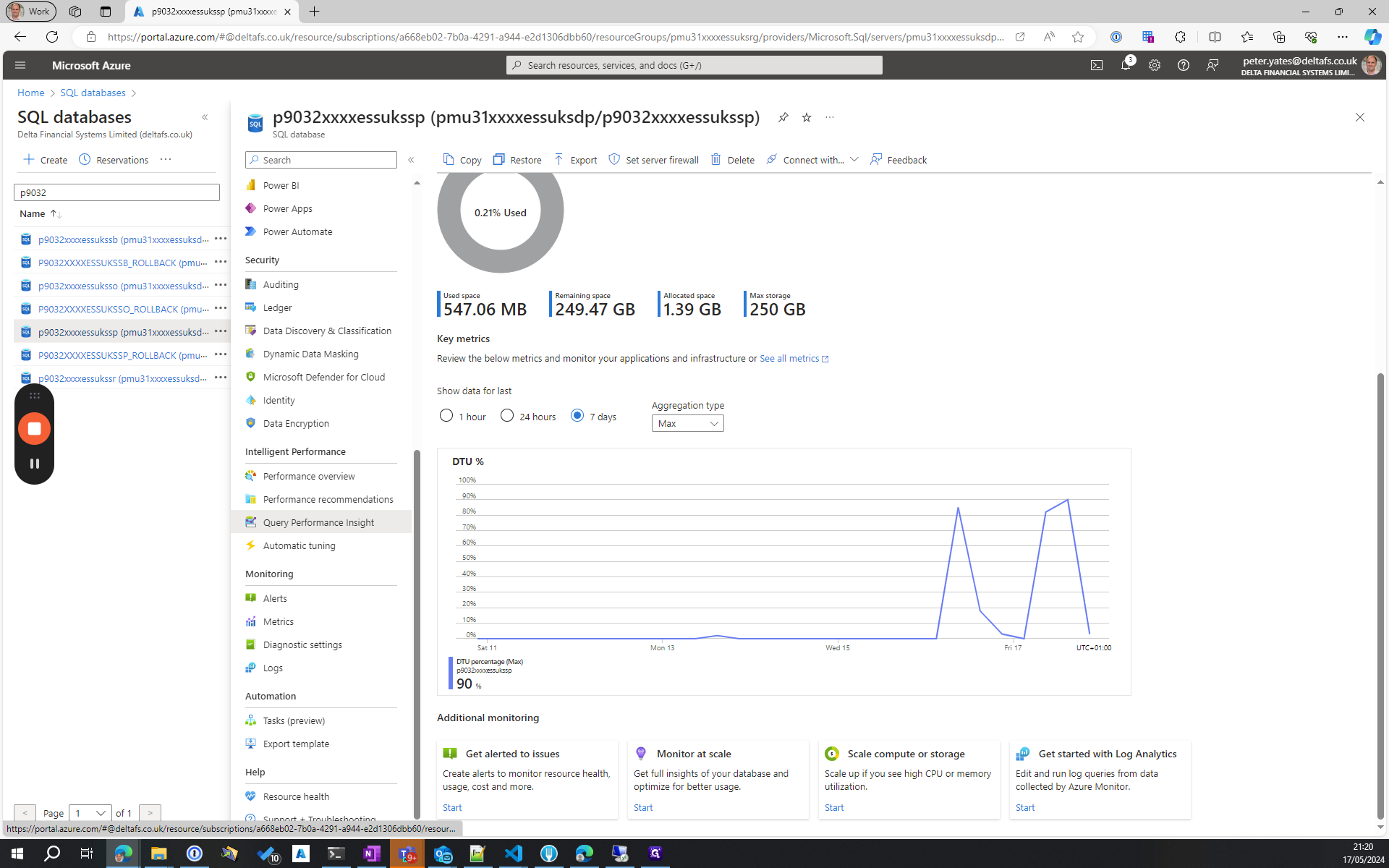Open the Aggregation type dropdown
Viewport: 1389px width, 868px height.
[687, 424]
